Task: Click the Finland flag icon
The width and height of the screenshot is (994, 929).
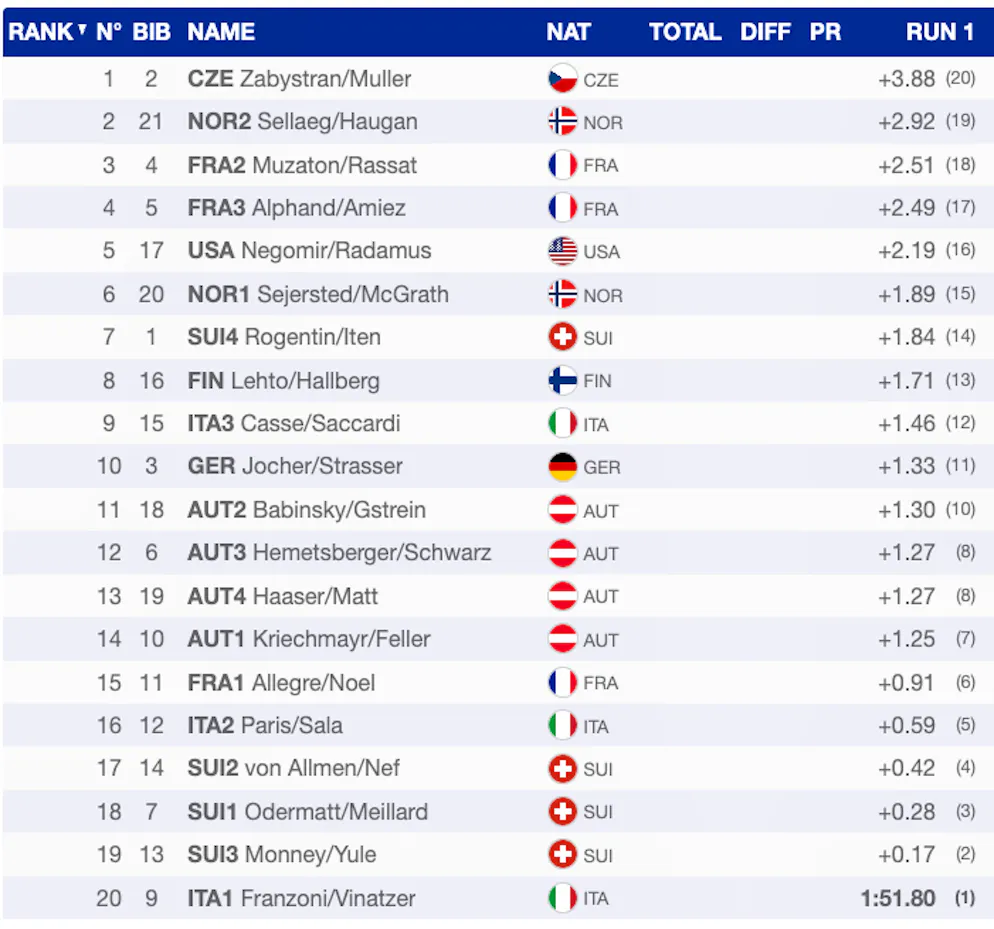Action: 563,381
